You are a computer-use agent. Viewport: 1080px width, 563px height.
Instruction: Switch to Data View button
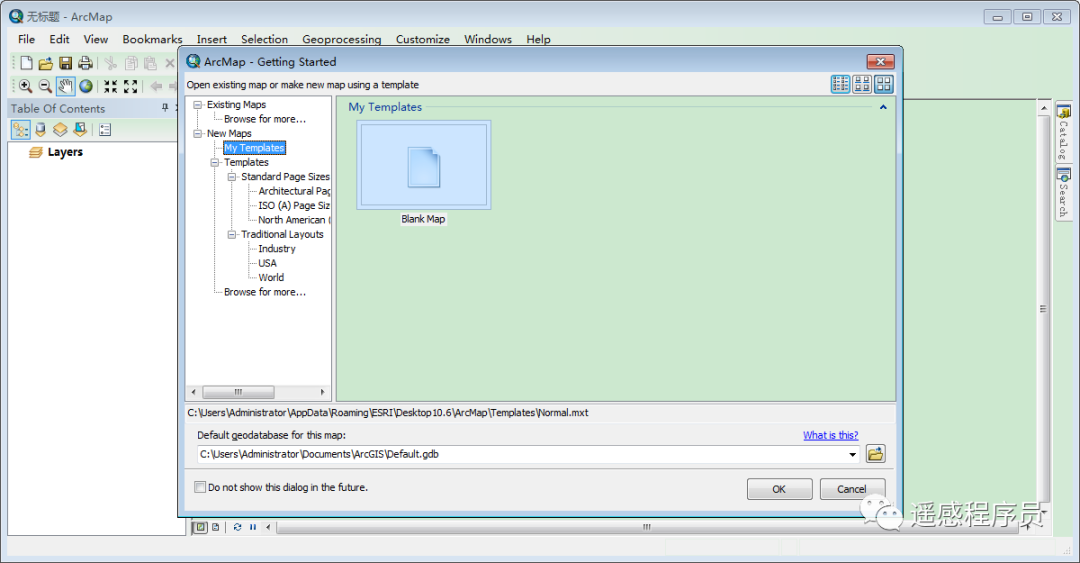(x=200, y=527)
